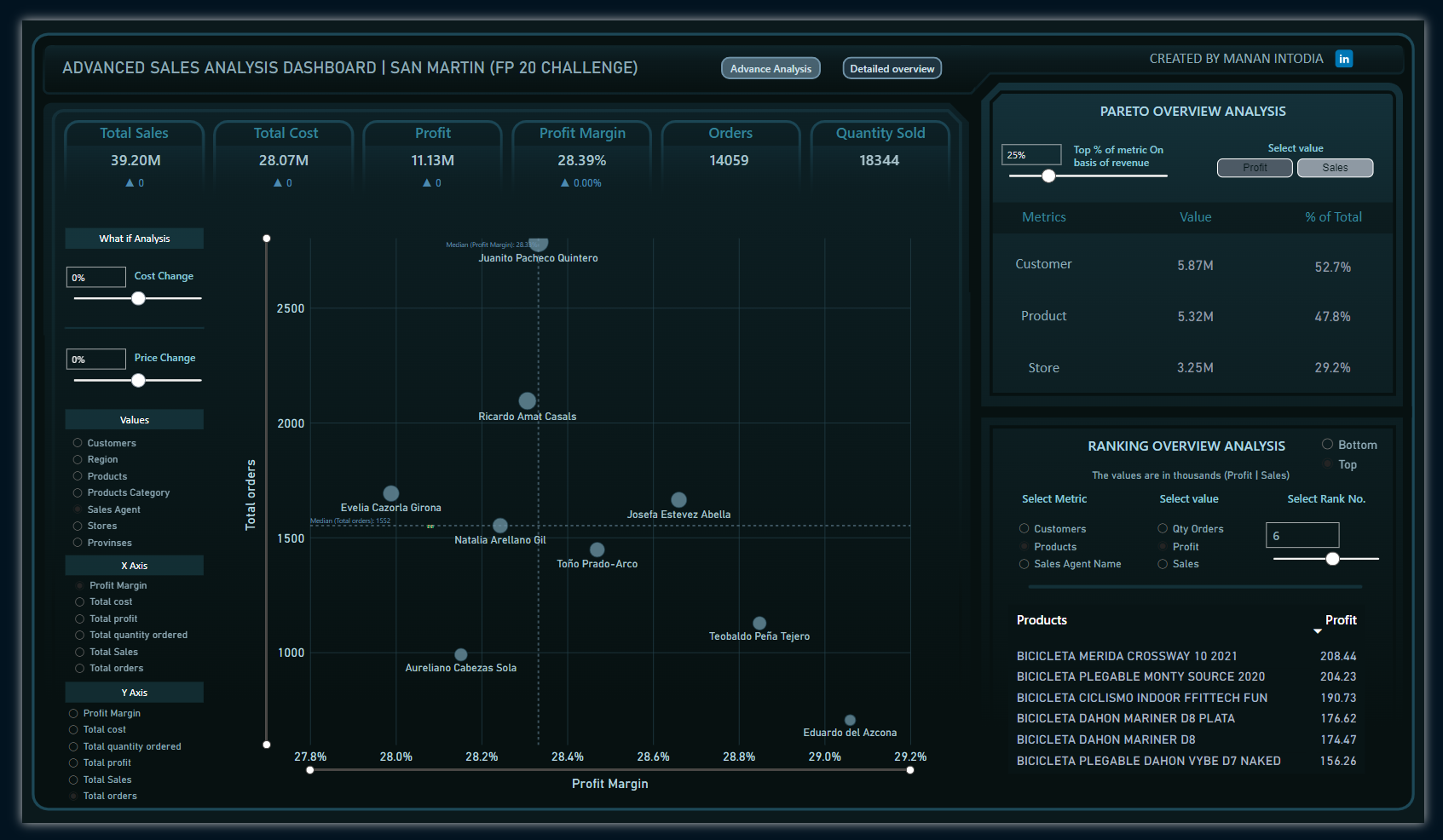Choose Total profit for X Axis
Image resolution: width=1443 pixels, height=840 pixels.
click(x=80, y=618)
